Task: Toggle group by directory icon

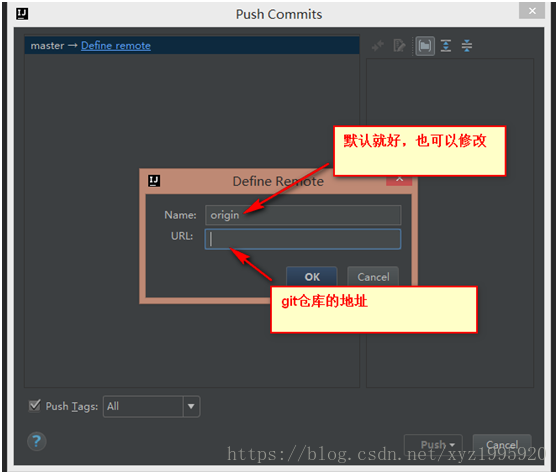Action: [x=425, y=46]
